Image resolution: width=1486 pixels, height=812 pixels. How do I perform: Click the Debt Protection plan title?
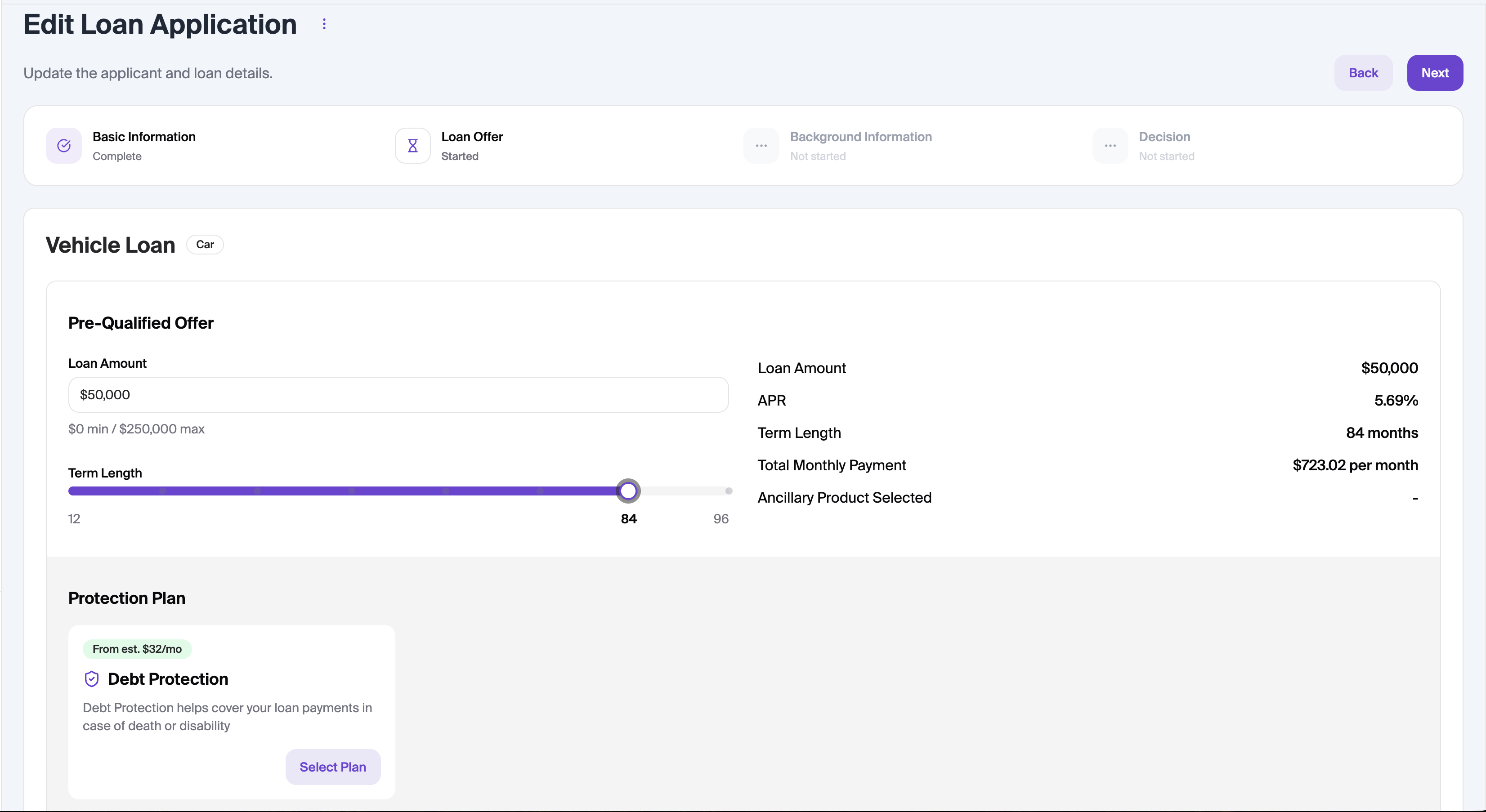click(168, 679)
